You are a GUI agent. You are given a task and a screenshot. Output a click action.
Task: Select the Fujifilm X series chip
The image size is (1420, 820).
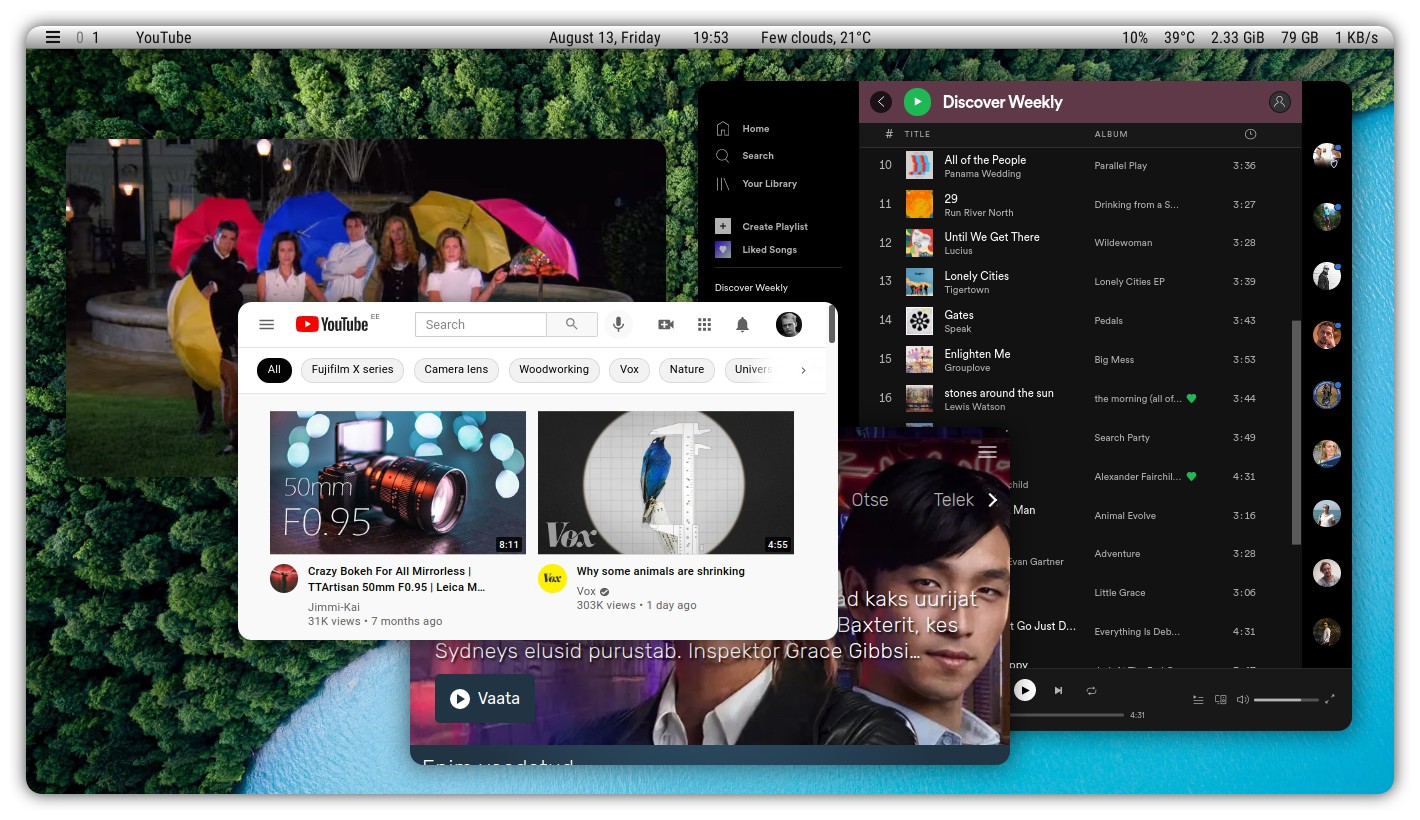click(x=352, y=370)
